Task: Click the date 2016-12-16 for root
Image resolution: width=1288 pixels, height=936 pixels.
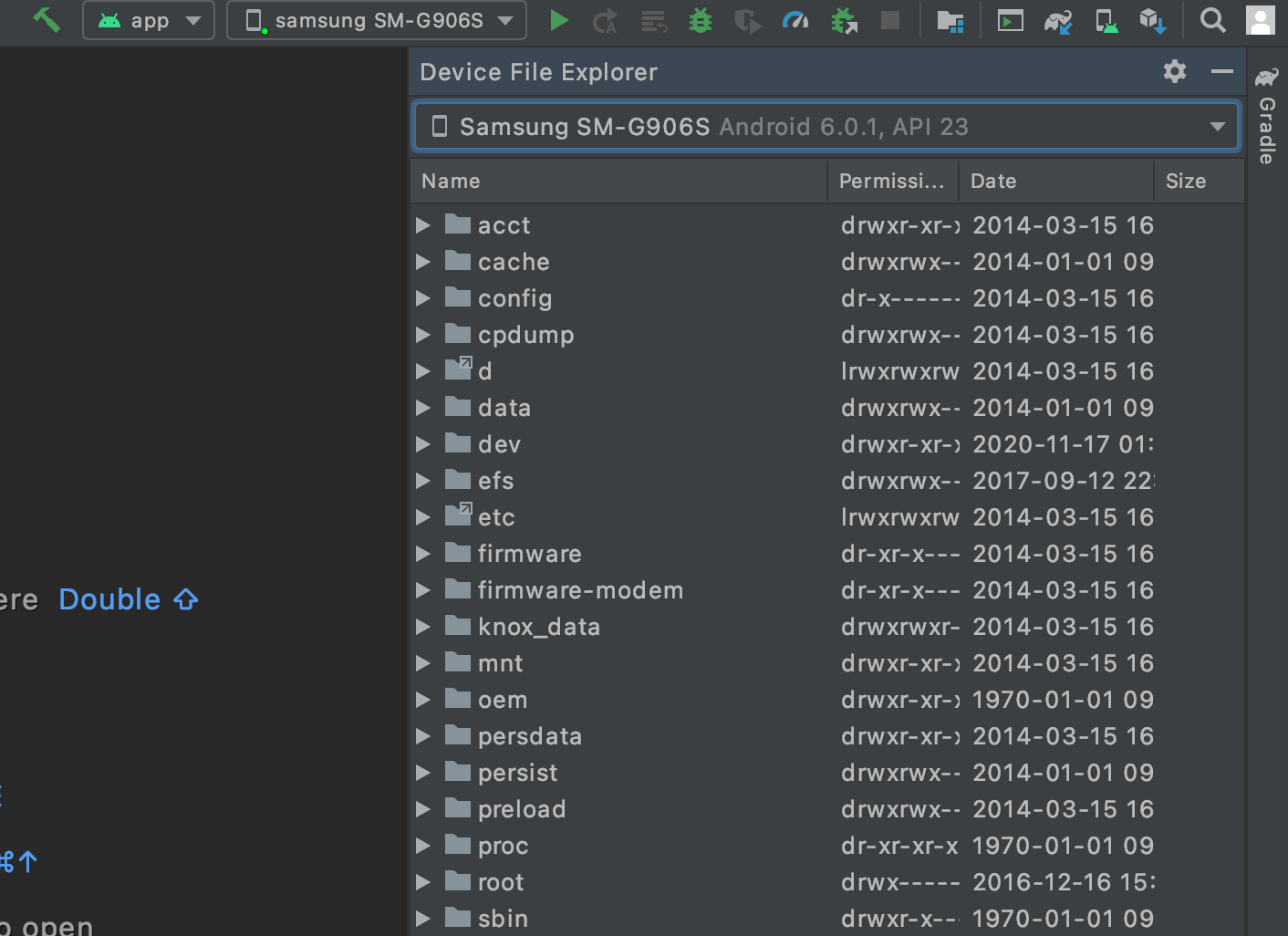Action: click(x=1063, y=882)
